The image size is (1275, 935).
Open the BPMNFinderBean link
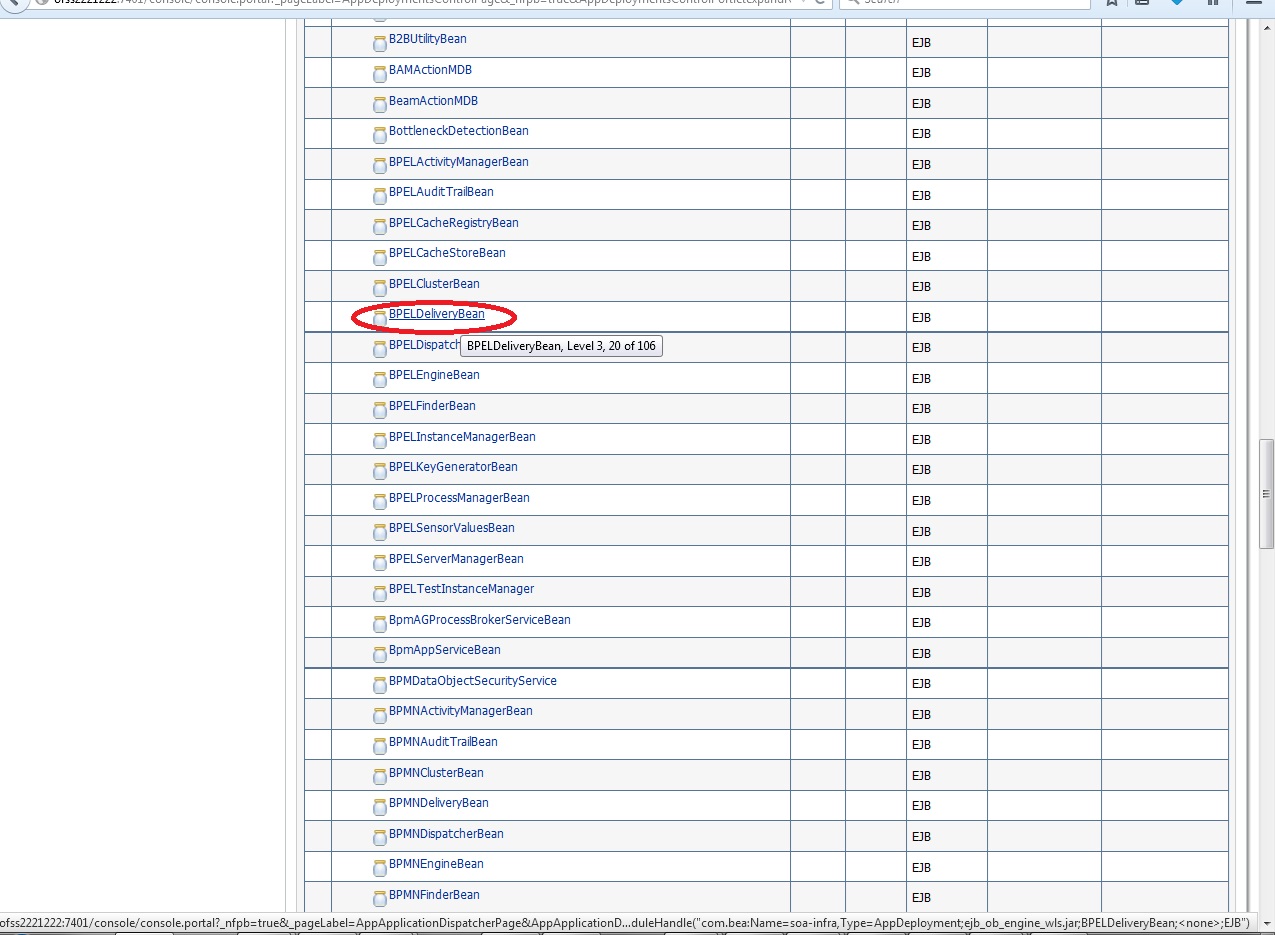[434, 895]
